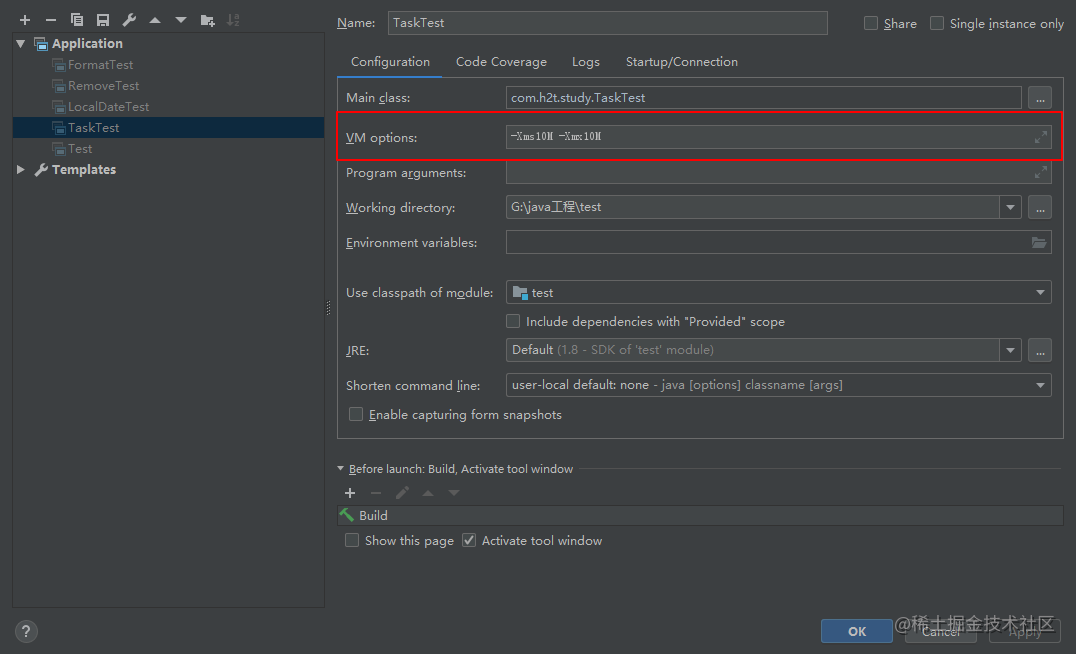1076x654 pixels.
Task: Check Include dependencies with Provided scope
Action: (x=513, y=321)
